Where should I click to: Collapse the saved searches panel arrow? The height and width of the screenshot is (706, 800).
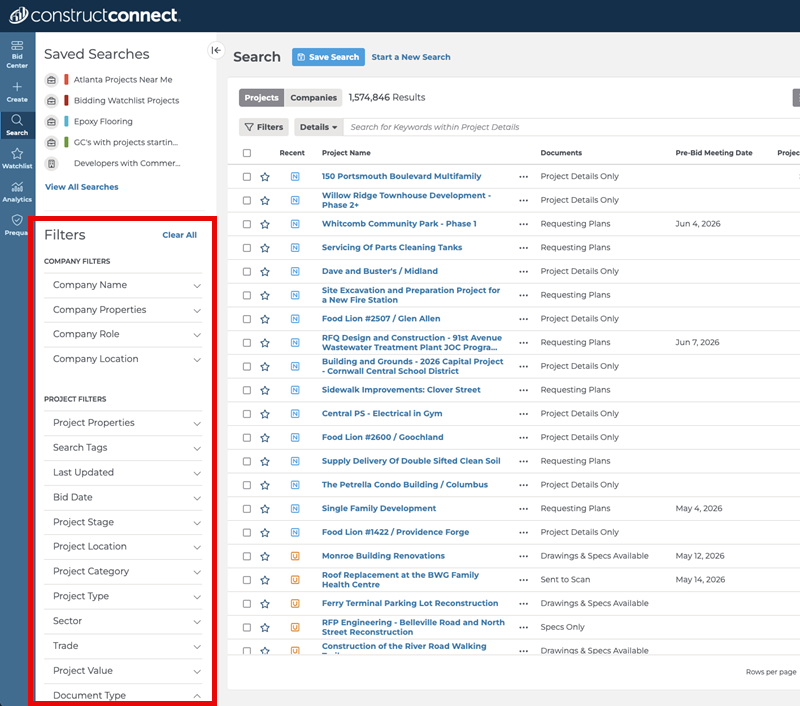pyautogui.click(x=216, y=50)
